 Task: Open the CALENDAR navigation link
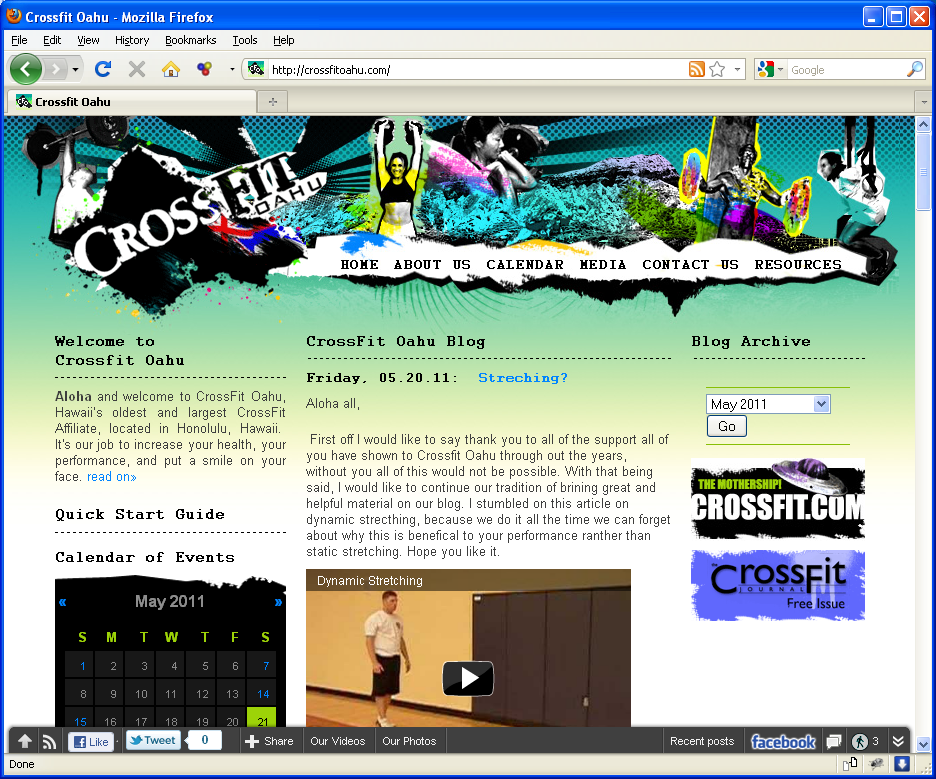click(x=525, y=264)
